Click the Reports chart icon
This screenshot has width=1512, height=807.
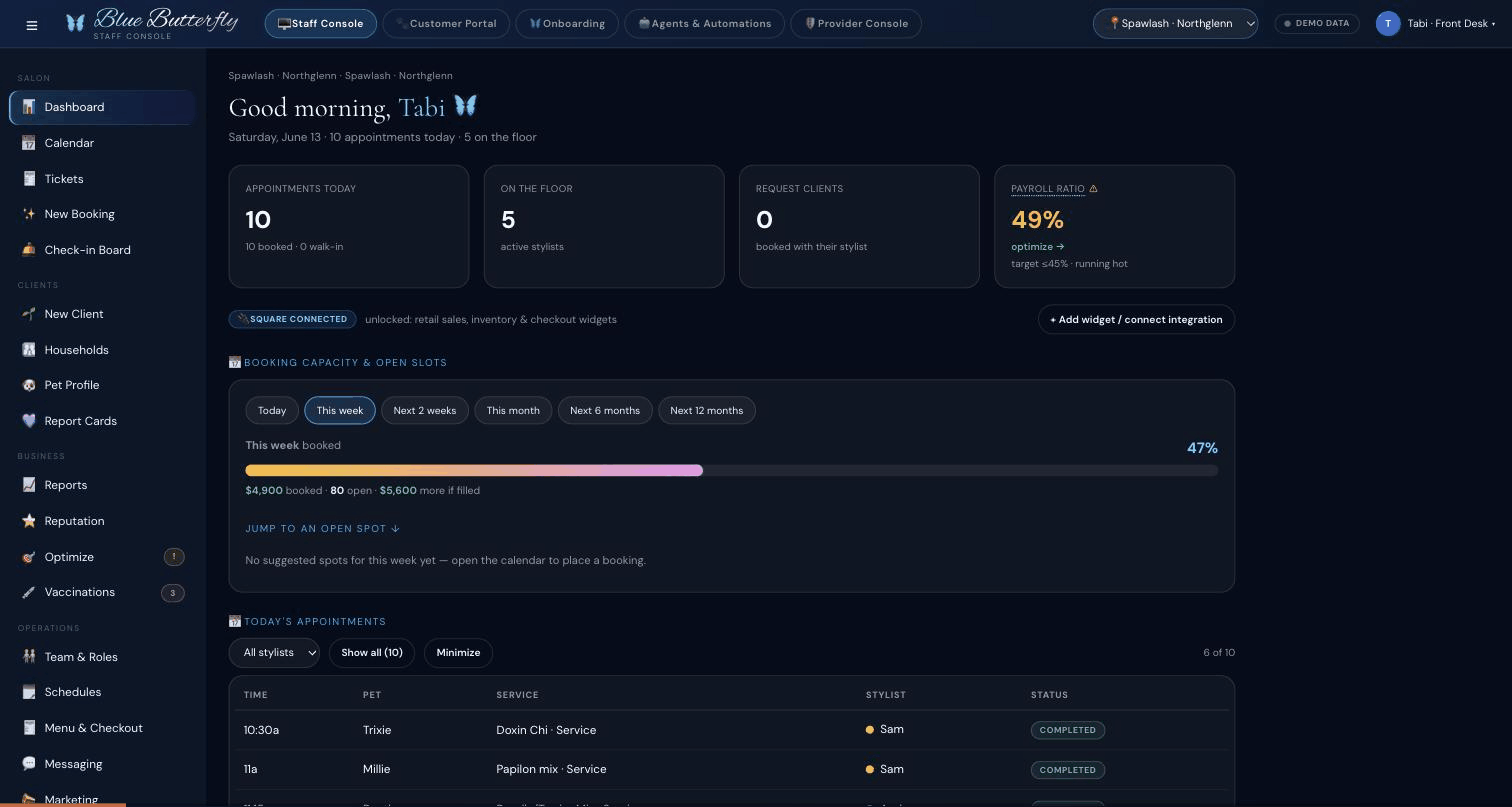coord(29,485)
